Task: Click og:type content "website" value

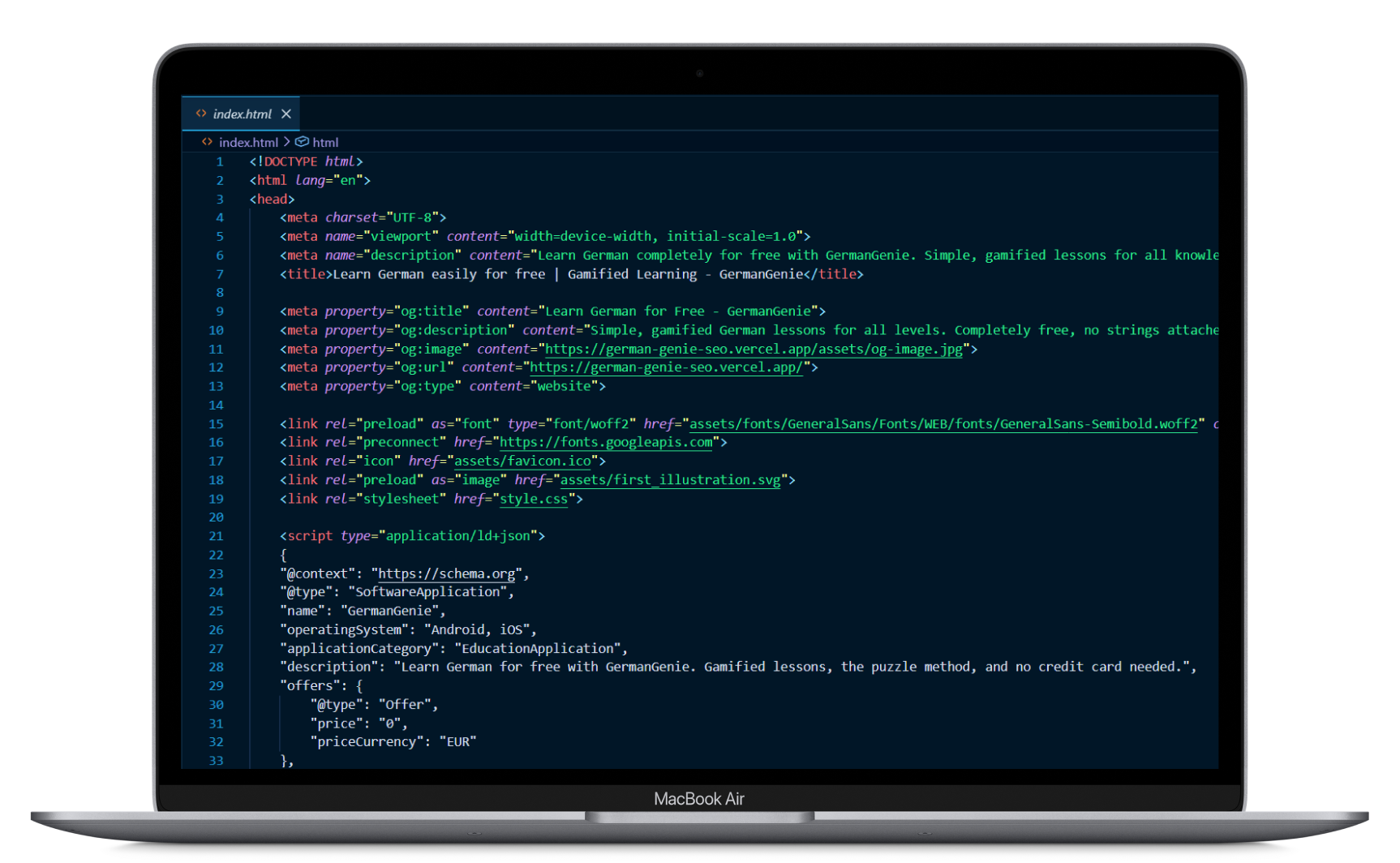Action: (565, 386)
